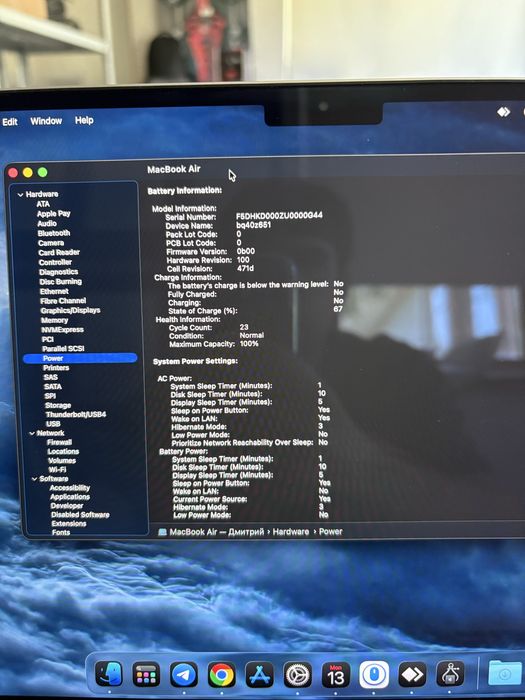
Task: Click the serial number F5DHKD000ZU0000G44
Action: [x=279, y=216]
